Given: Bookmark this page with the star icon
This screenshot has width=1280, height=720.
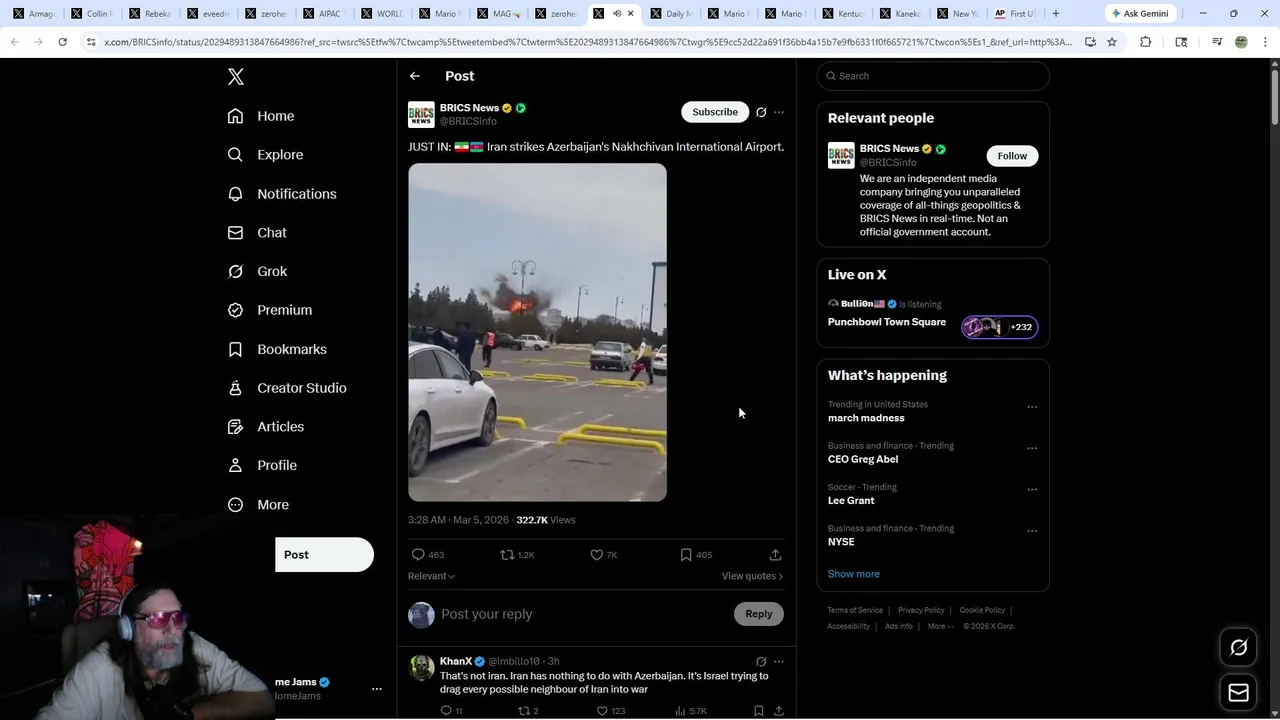Looking at the screenshot, I should tap(1111, 42).
